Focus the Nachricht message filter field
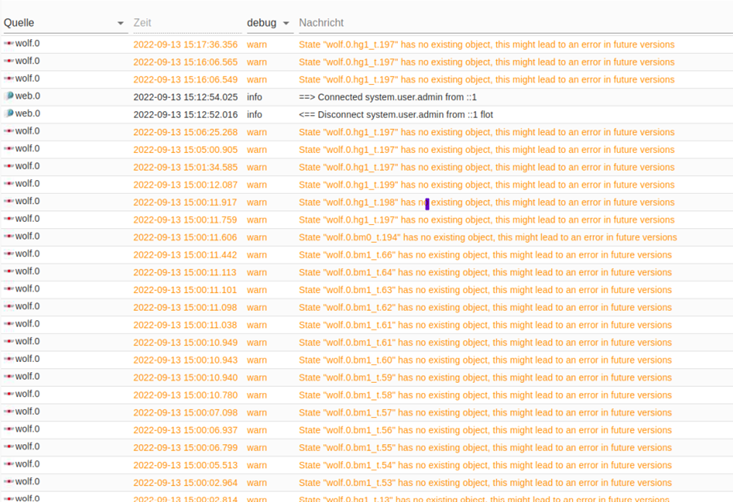 pyautogui.click(x=515, y=23)
